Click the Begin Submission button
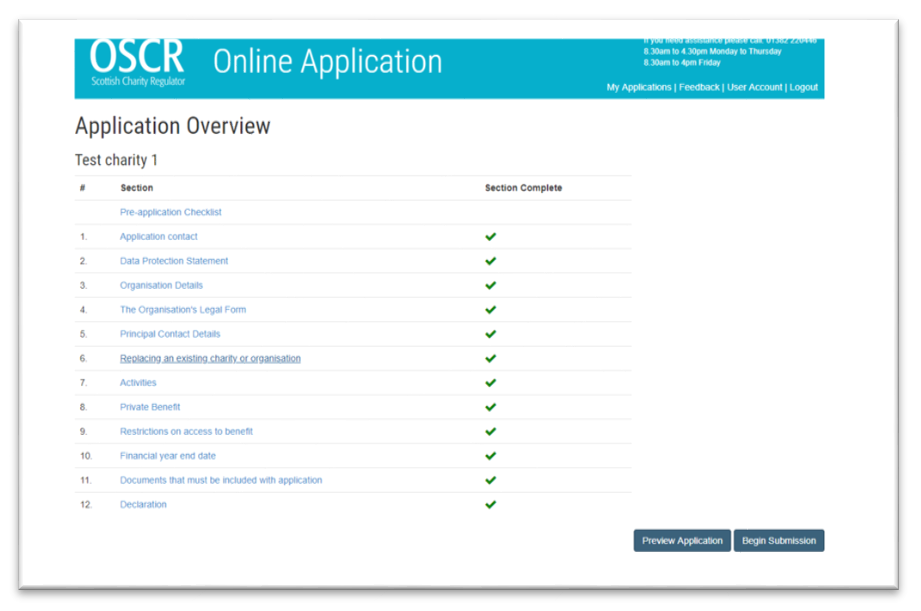Viewport: 921px width, 611px height. (779, 540)
